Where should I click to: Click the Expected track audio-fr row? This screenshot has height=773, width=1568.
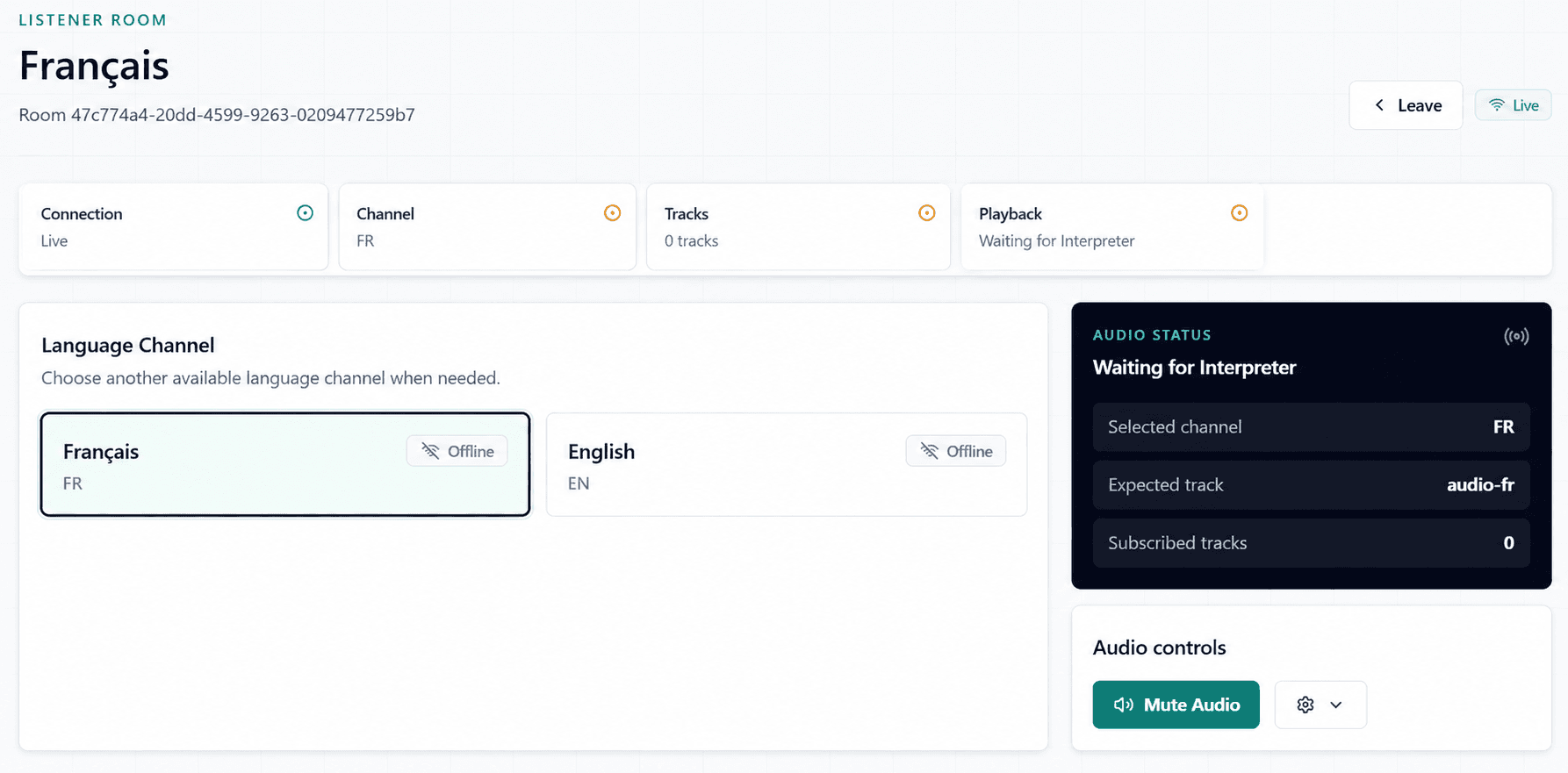[1311, 485]
